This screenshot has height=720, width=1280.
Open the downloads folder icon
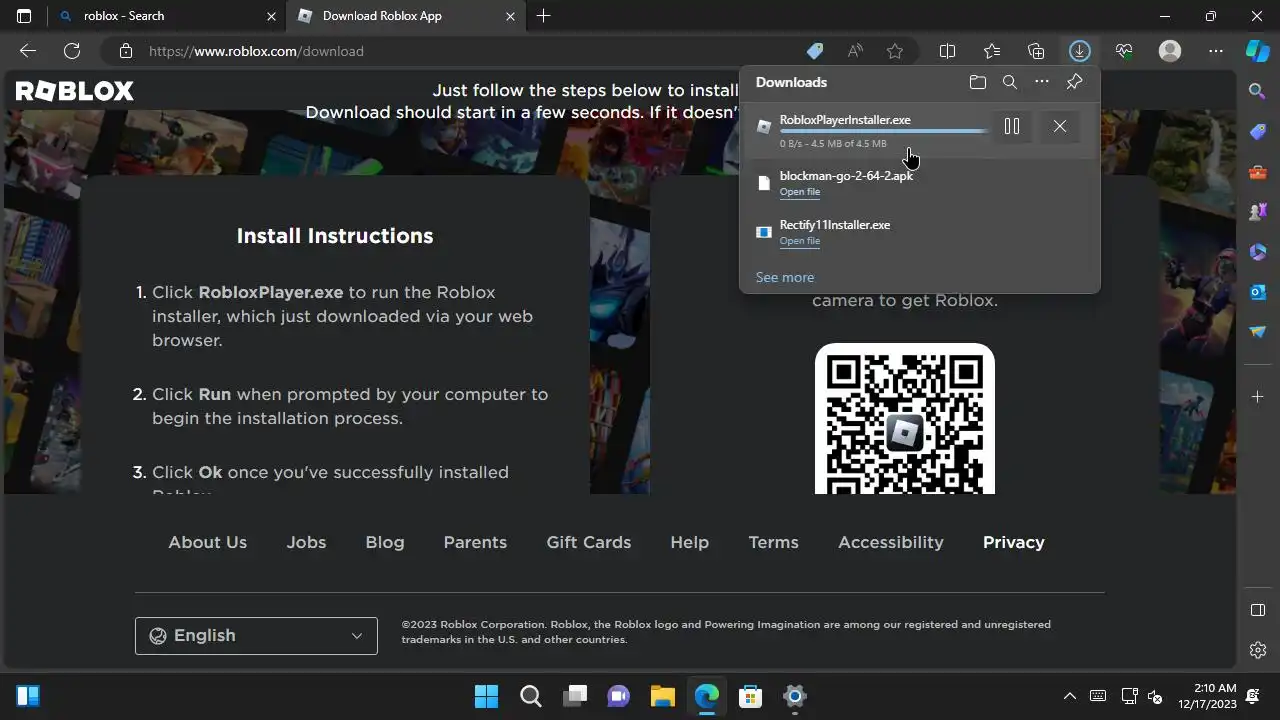tap(978, 82)
